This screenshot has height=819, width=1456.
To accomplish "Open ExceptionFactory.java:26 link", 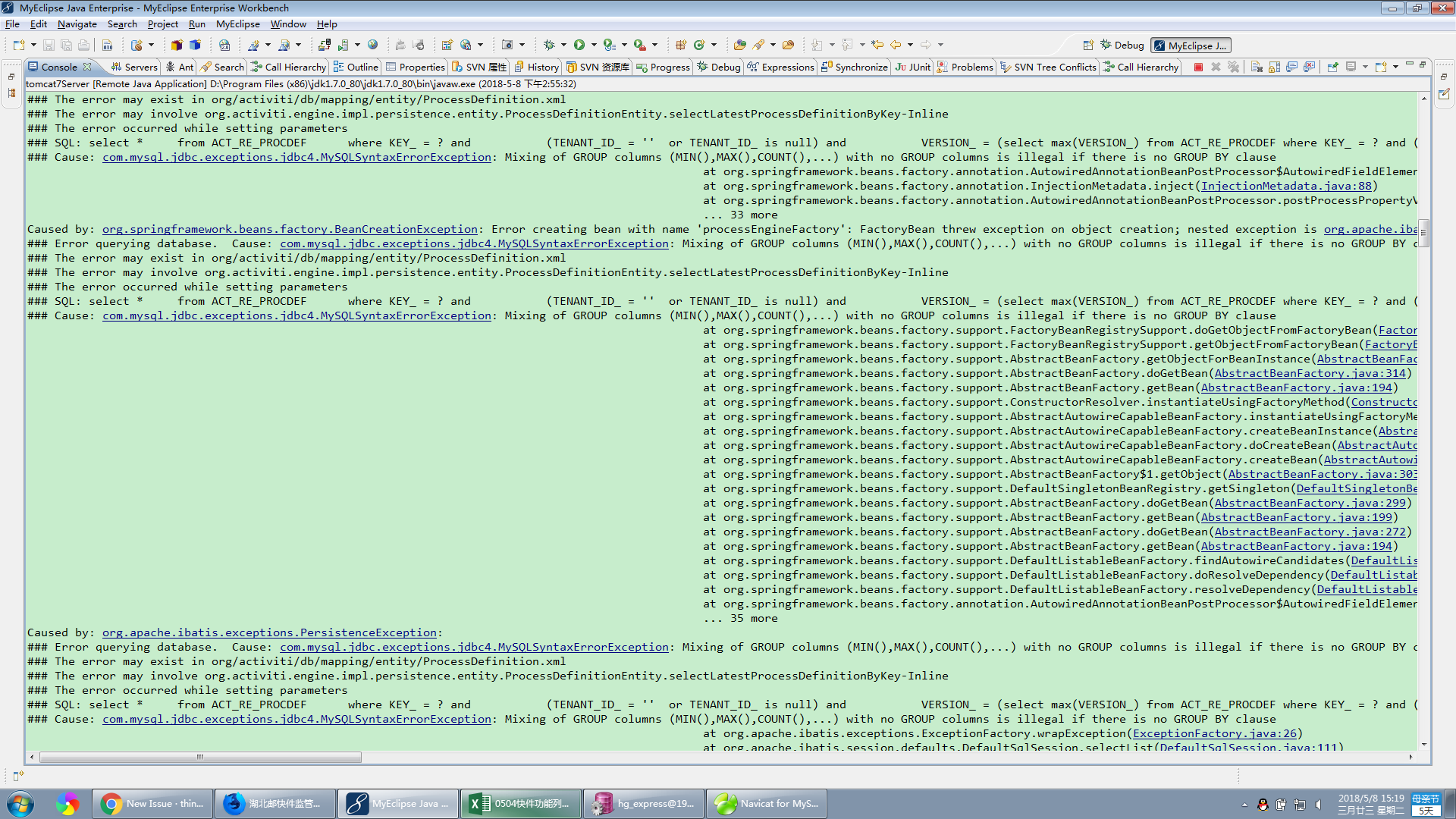I will pos(1215,733).
